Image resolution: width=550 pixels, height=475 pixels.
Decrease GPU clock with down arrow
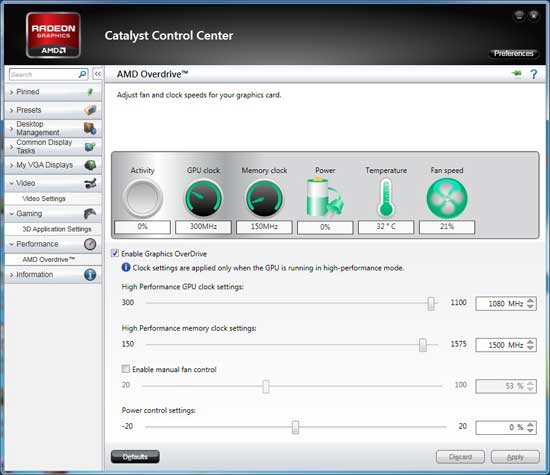[x=530, y=307]
